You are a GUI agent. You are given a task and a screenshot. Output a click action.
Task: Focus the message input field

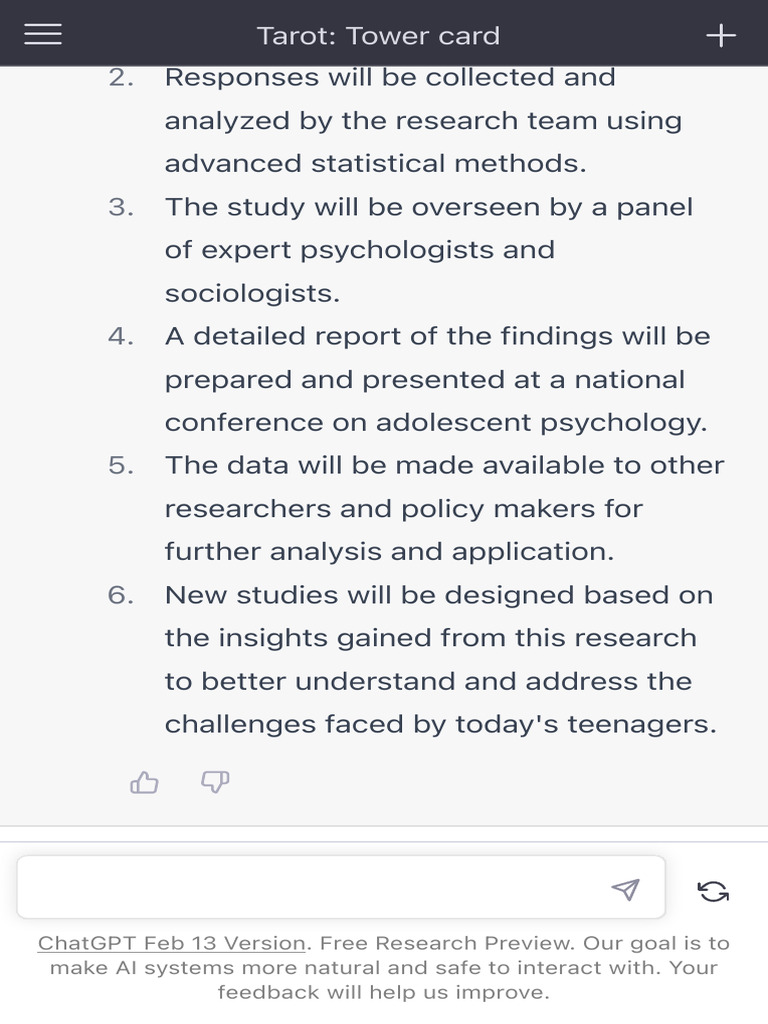(x=310, y=888)
